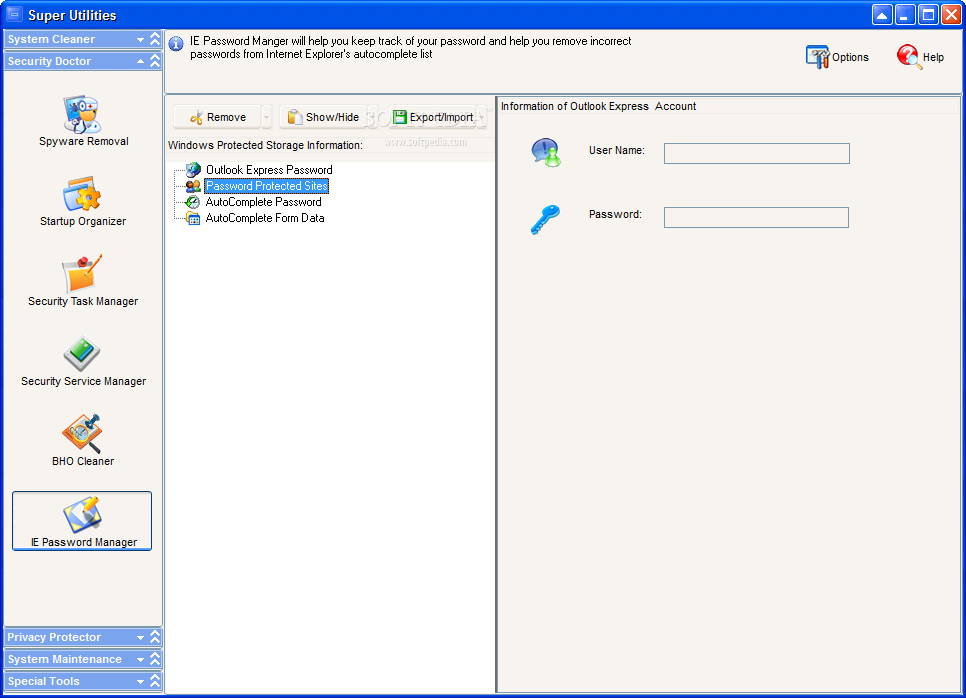Click the AutoComplete Password clock icon
This screenshot has width=966, height=698.
(x=193, y=201)
